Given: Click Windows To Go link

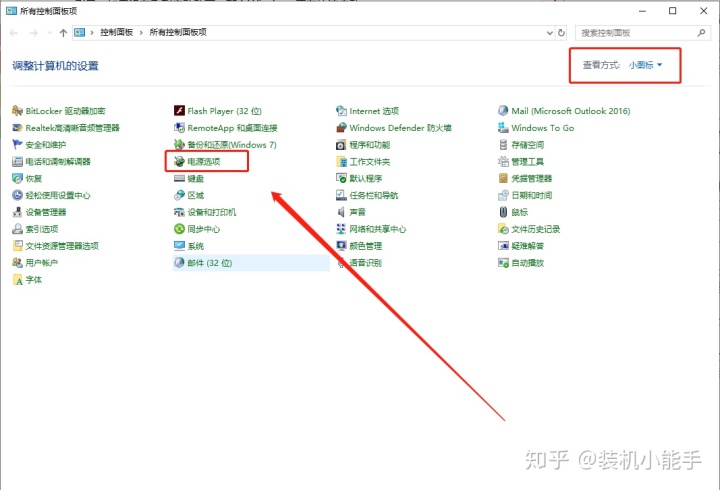Looking at the screenshot, I should (543, 128).
